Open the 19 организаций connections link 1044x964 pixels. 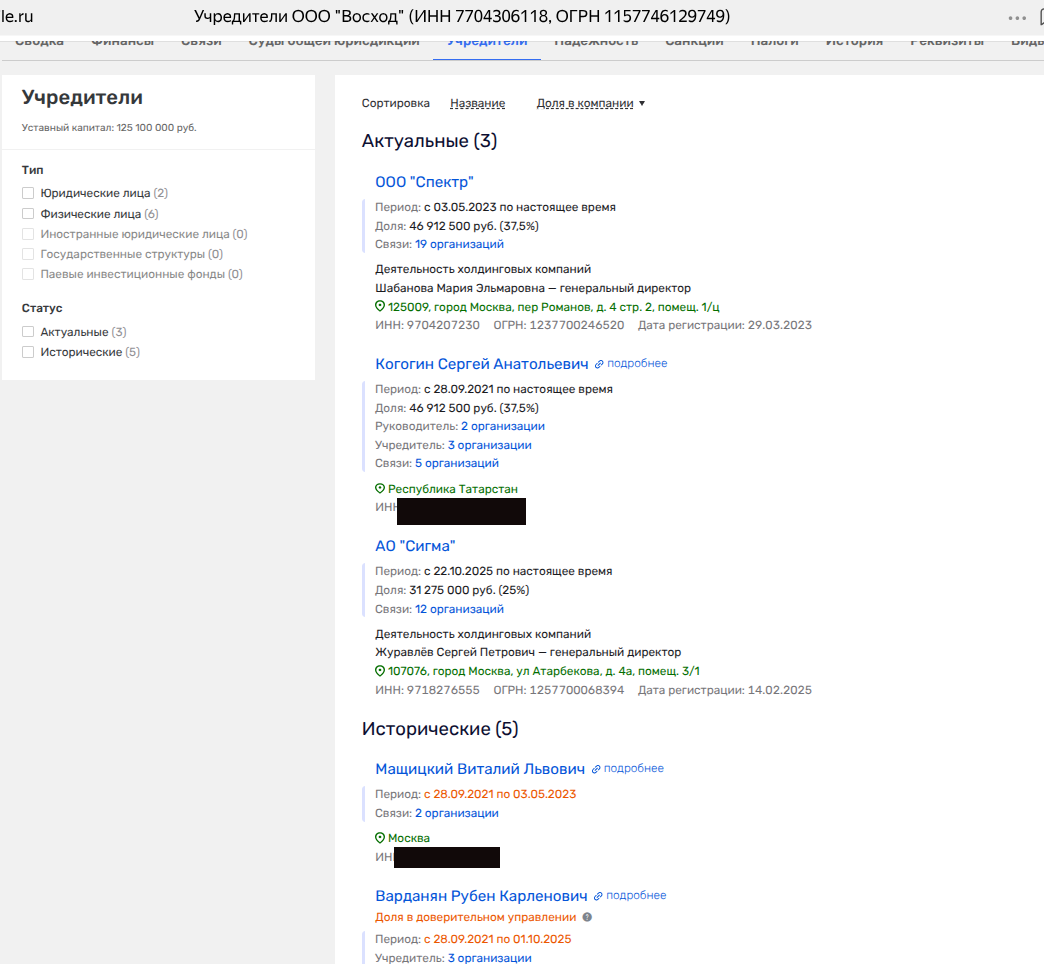click(459, 244)
